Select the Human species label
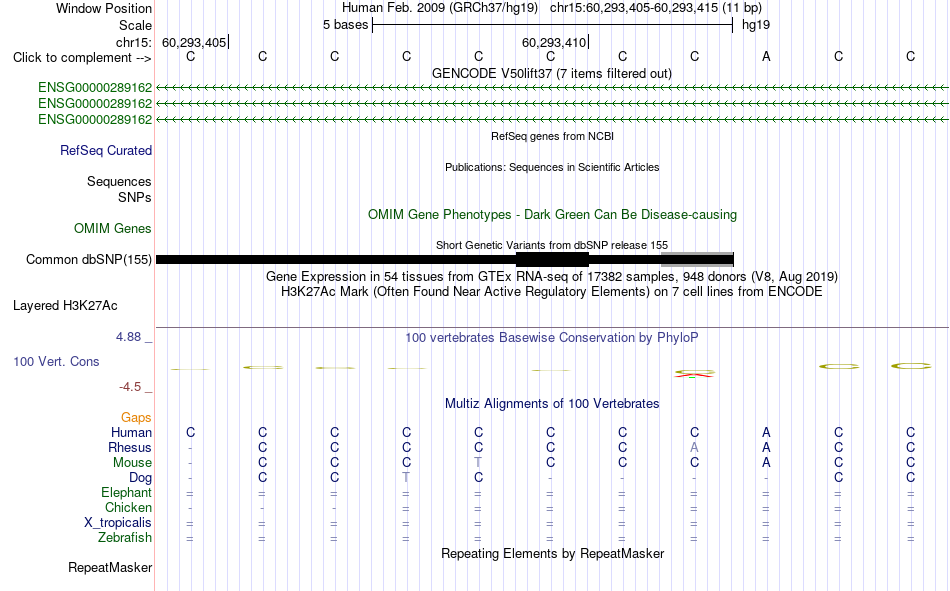Viewport: 950px width, 591px height. coord(131,432)
